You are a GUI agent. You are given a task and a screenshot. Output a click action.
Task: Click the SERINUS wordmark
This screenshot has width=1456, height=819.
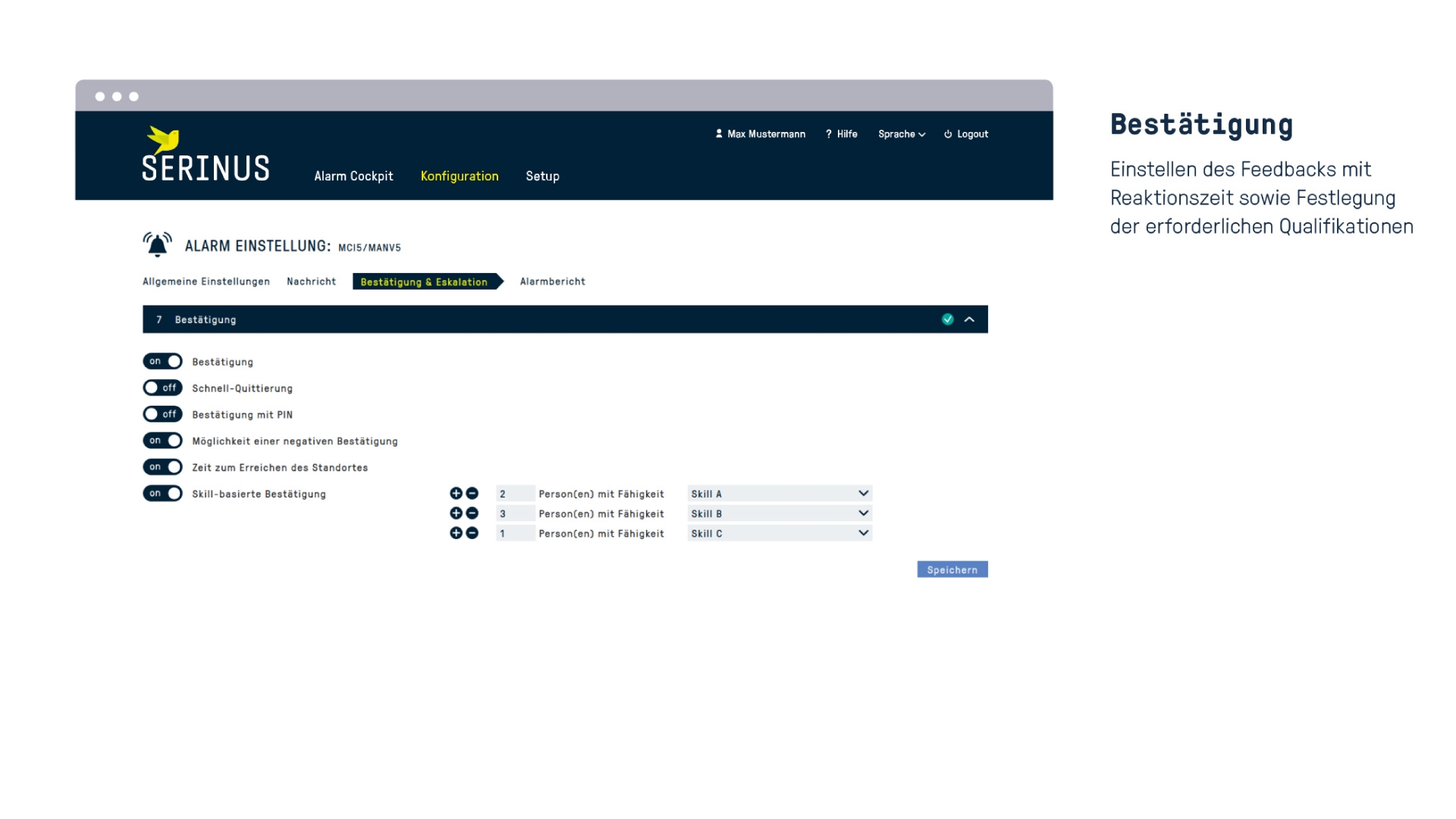206,168
